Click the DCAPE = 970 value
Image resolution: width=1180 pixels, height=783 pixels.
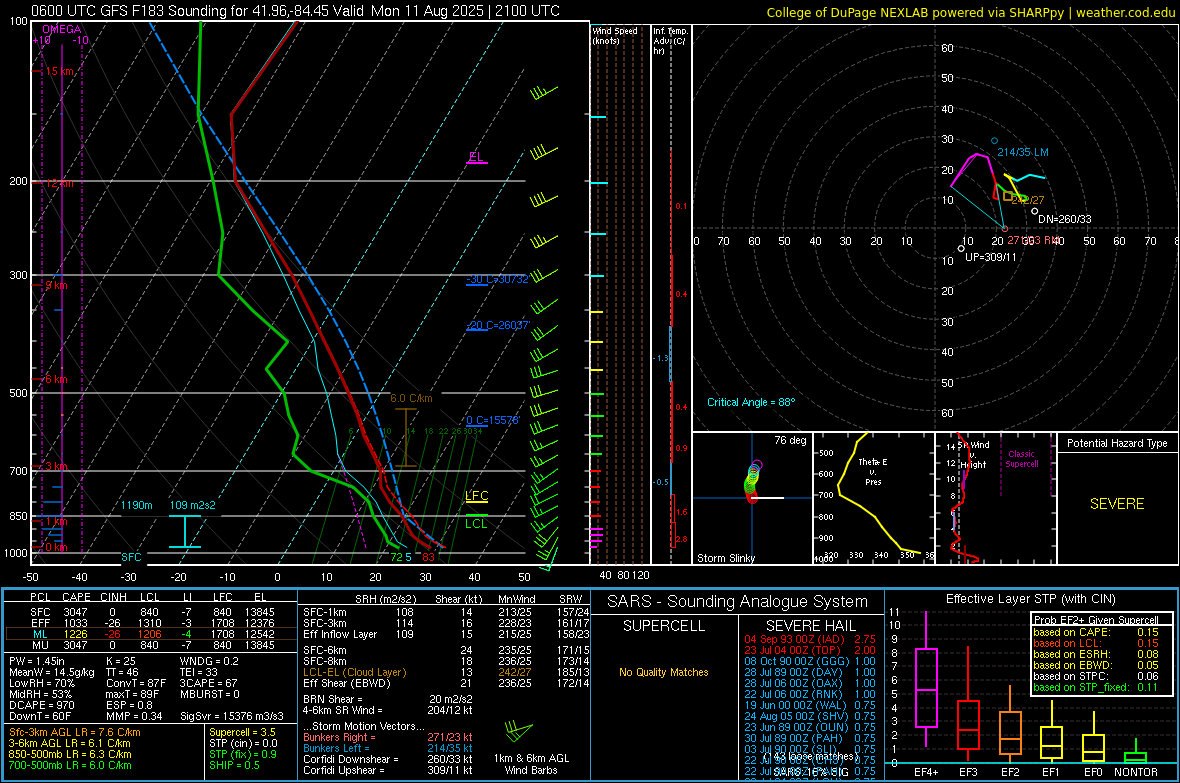click(41, 705)
